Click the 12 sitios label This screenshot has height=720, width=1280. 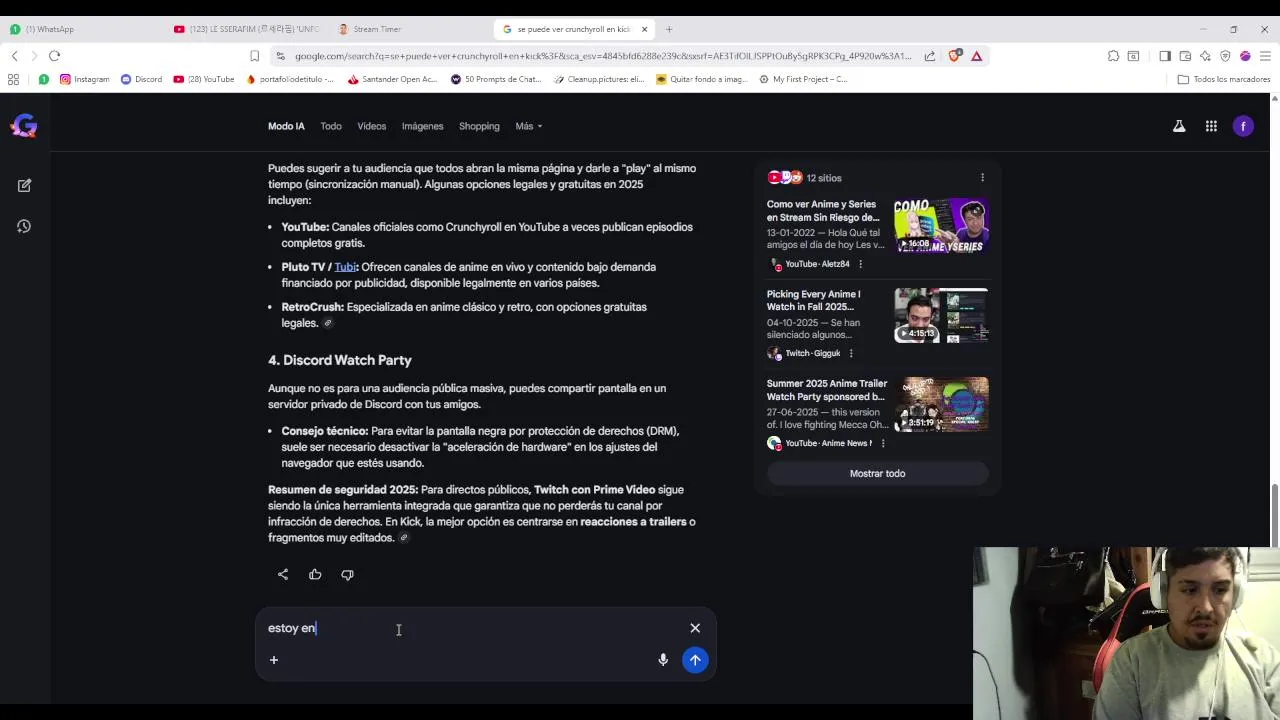(824, 178)
